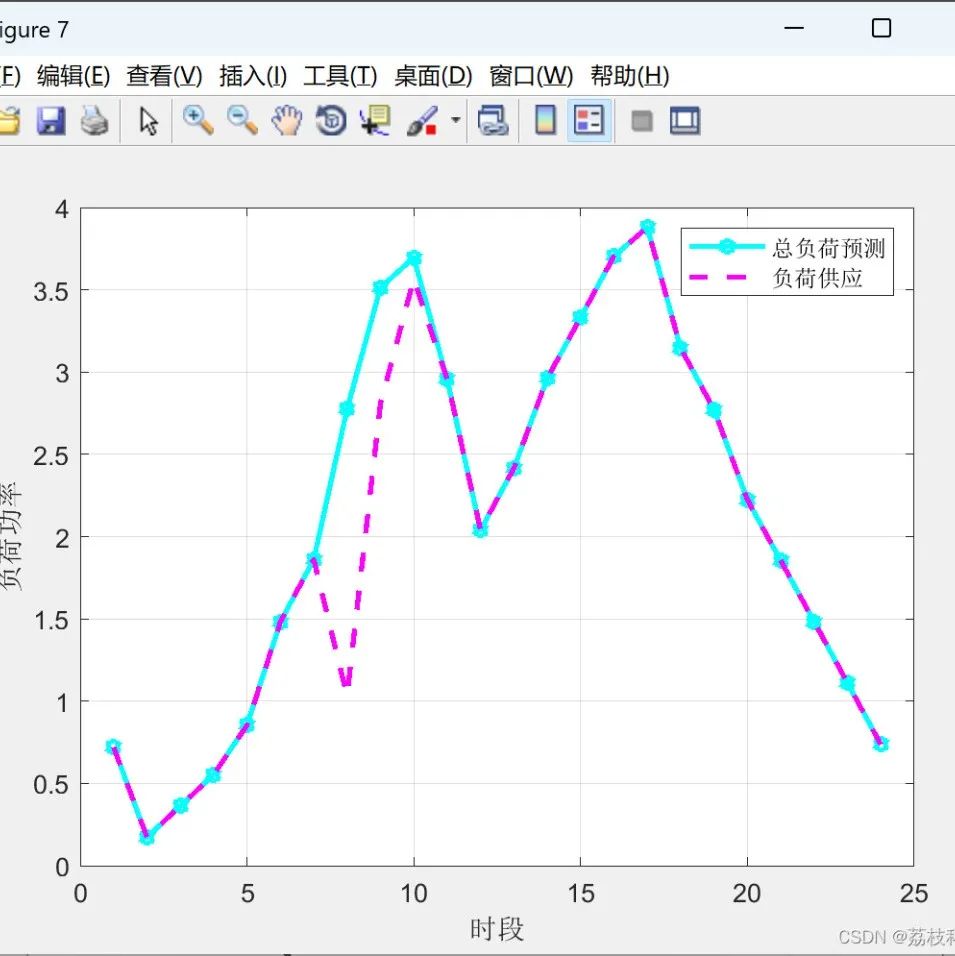The image size is (955, 956).
Task: Open the 桌面(D) menu
Action: click(433, 76)
